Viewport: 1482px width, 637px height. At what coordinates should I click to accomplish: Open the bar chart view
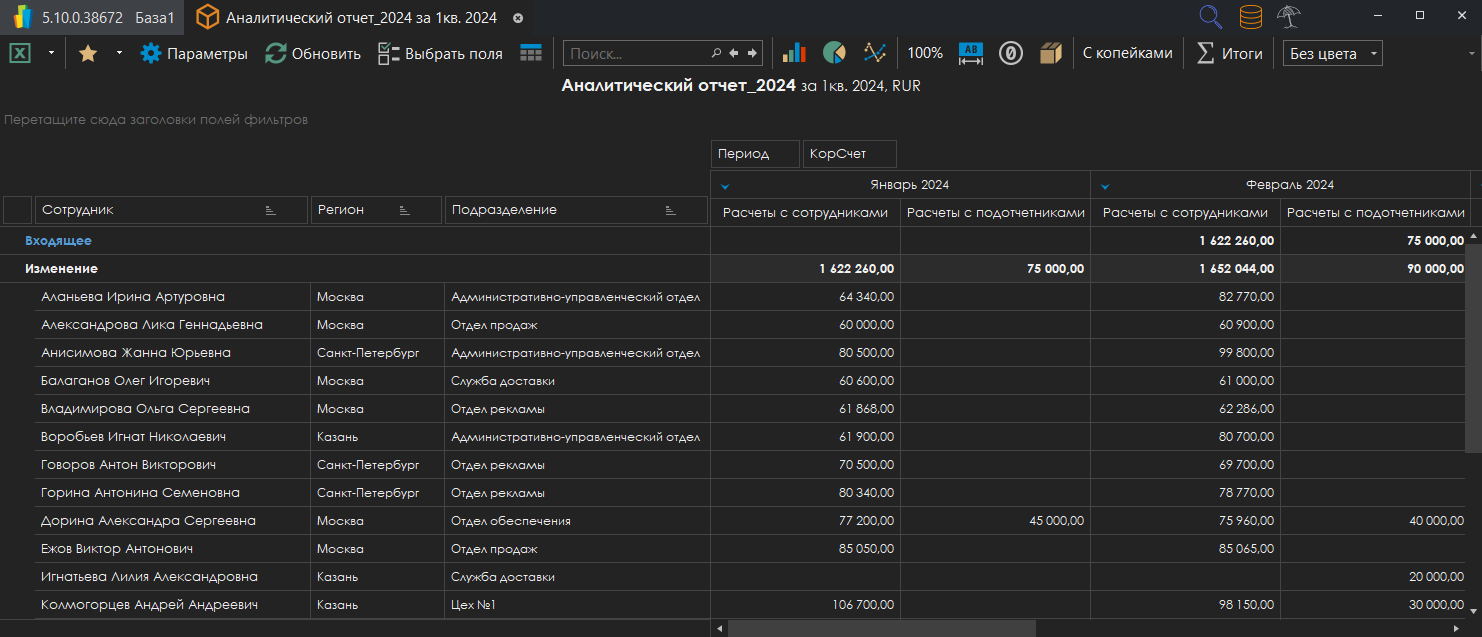pyautogui.click(x=794, y=54)
